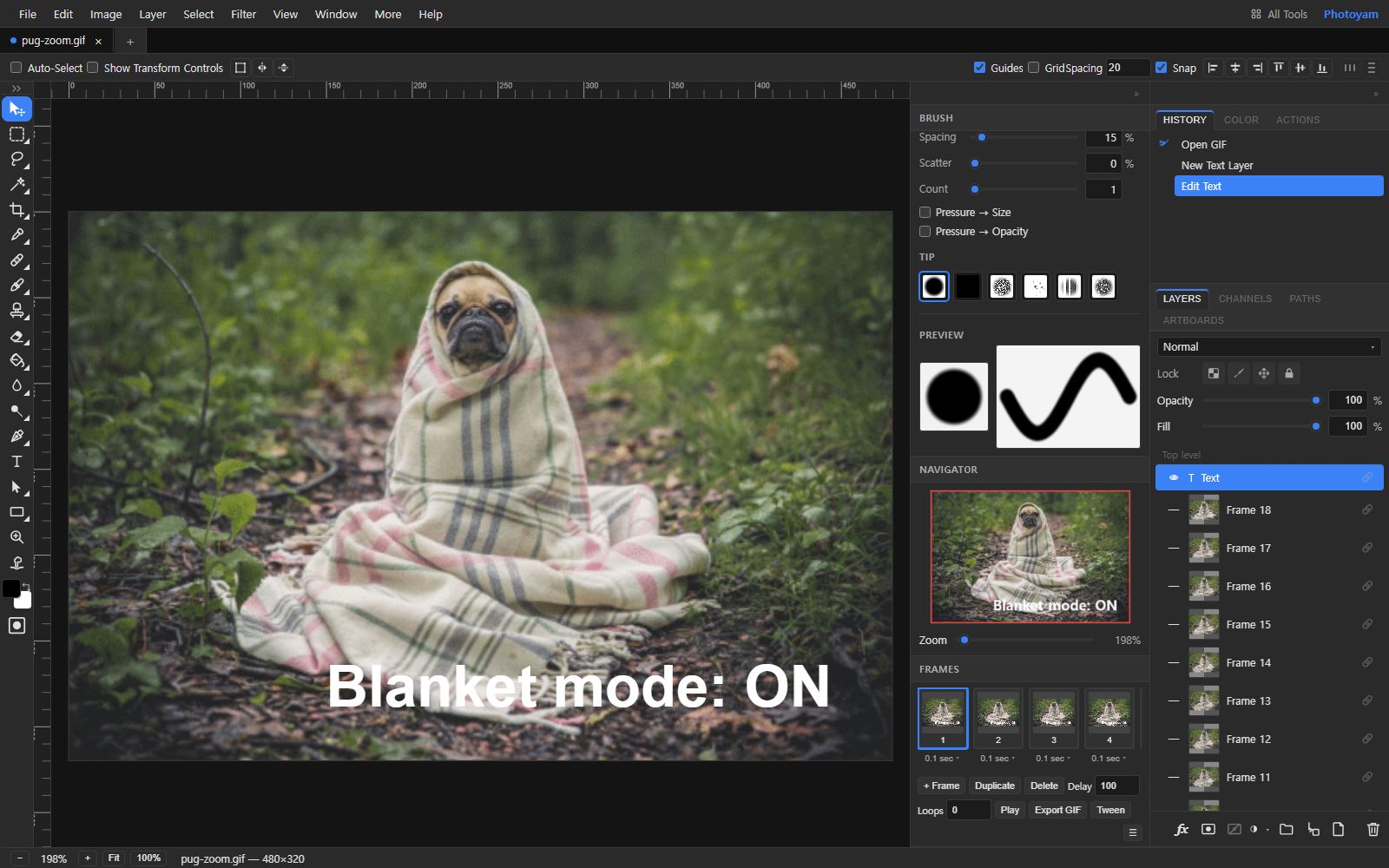Click the Duplicate frame button

click(x=995, y=786)
